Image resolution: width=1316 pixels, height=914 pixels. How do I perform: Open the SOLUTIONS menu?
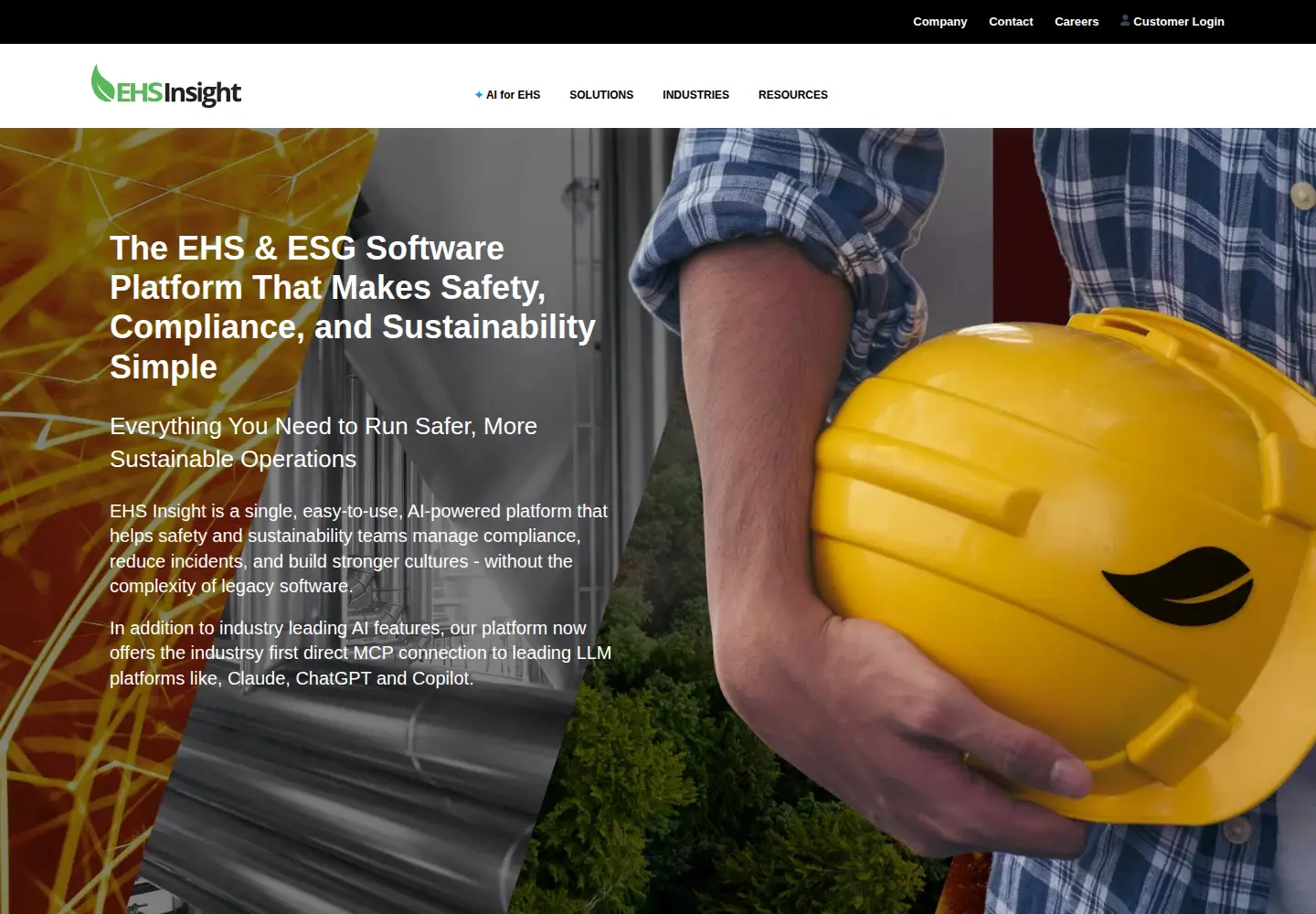point(601,95)
